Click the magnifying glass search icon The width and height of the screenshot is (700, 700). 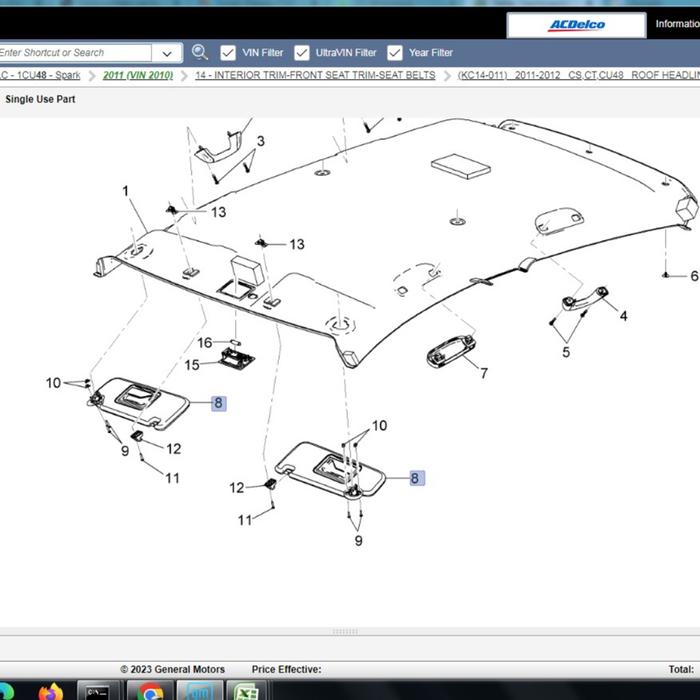point(200,52)
